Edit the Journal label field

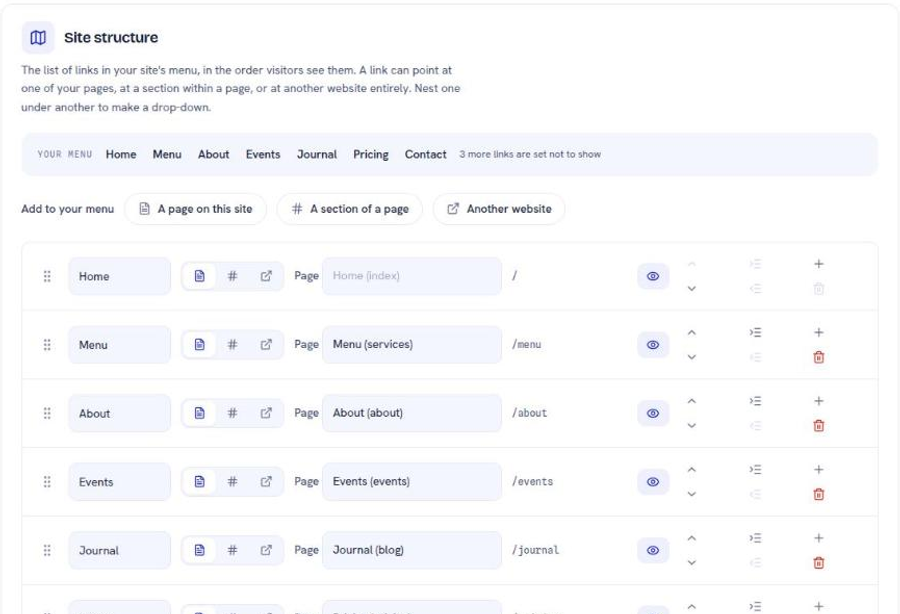[119, 550]
